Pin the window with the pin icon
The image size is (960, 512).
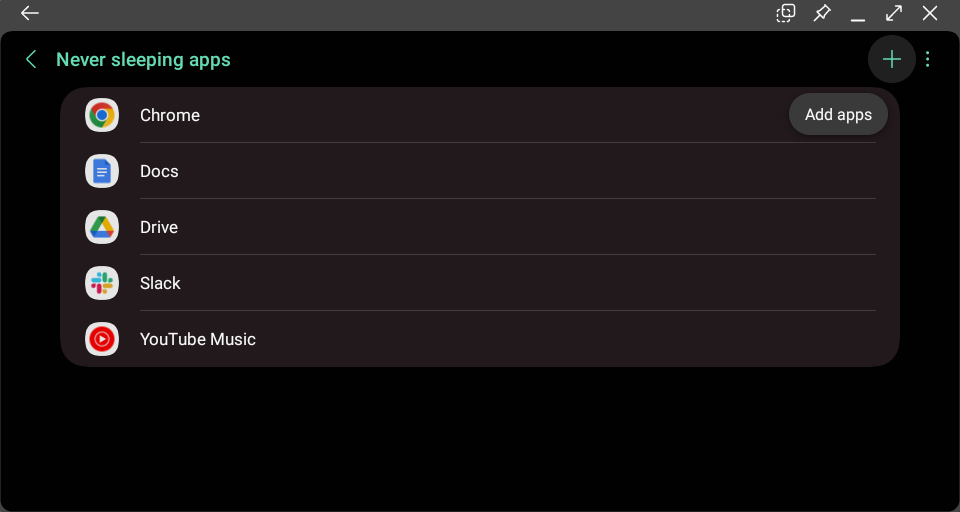pyautogui.click(x=822, y=13)
